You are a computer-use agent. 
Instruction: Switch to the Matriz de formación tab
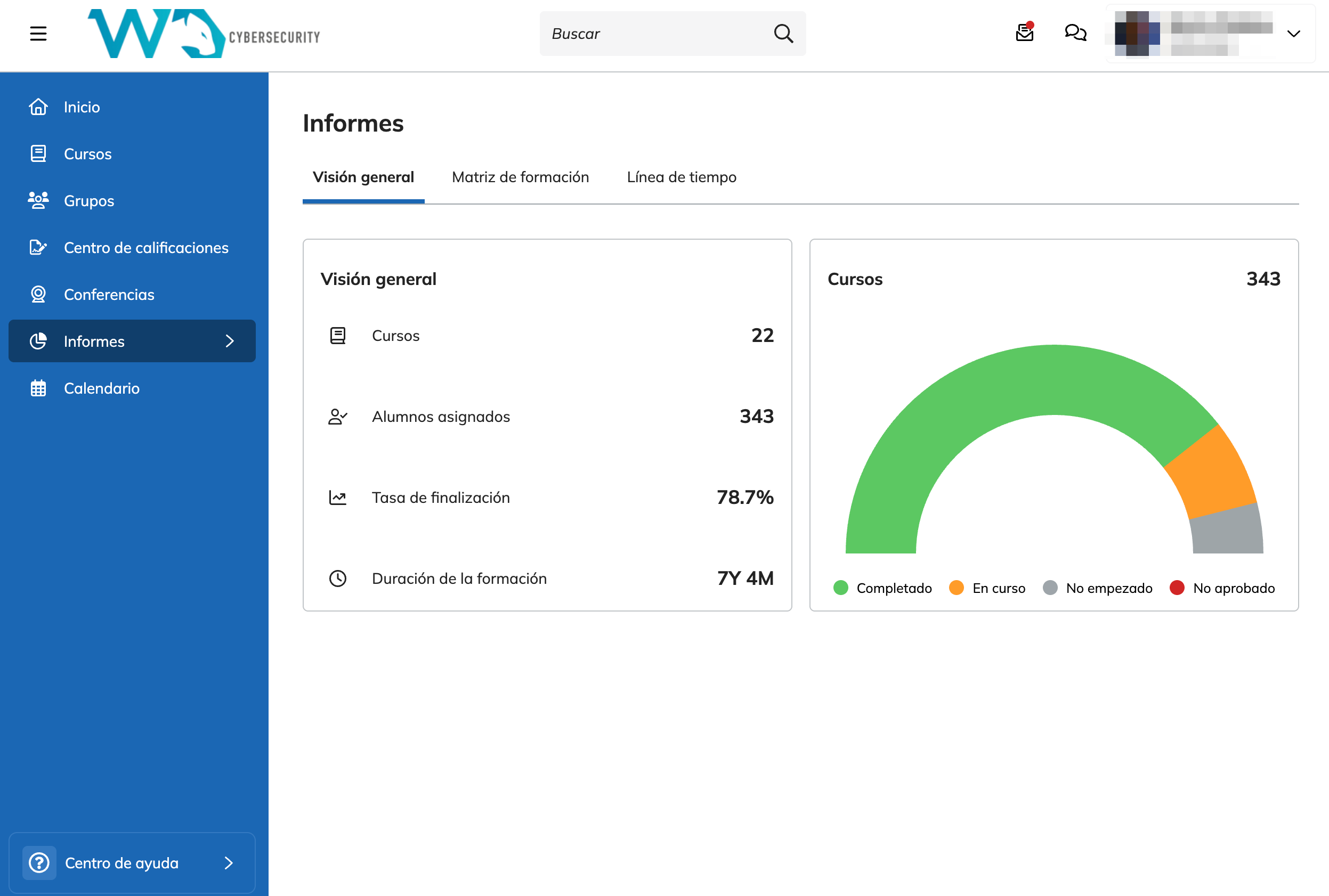click(520, 177)
